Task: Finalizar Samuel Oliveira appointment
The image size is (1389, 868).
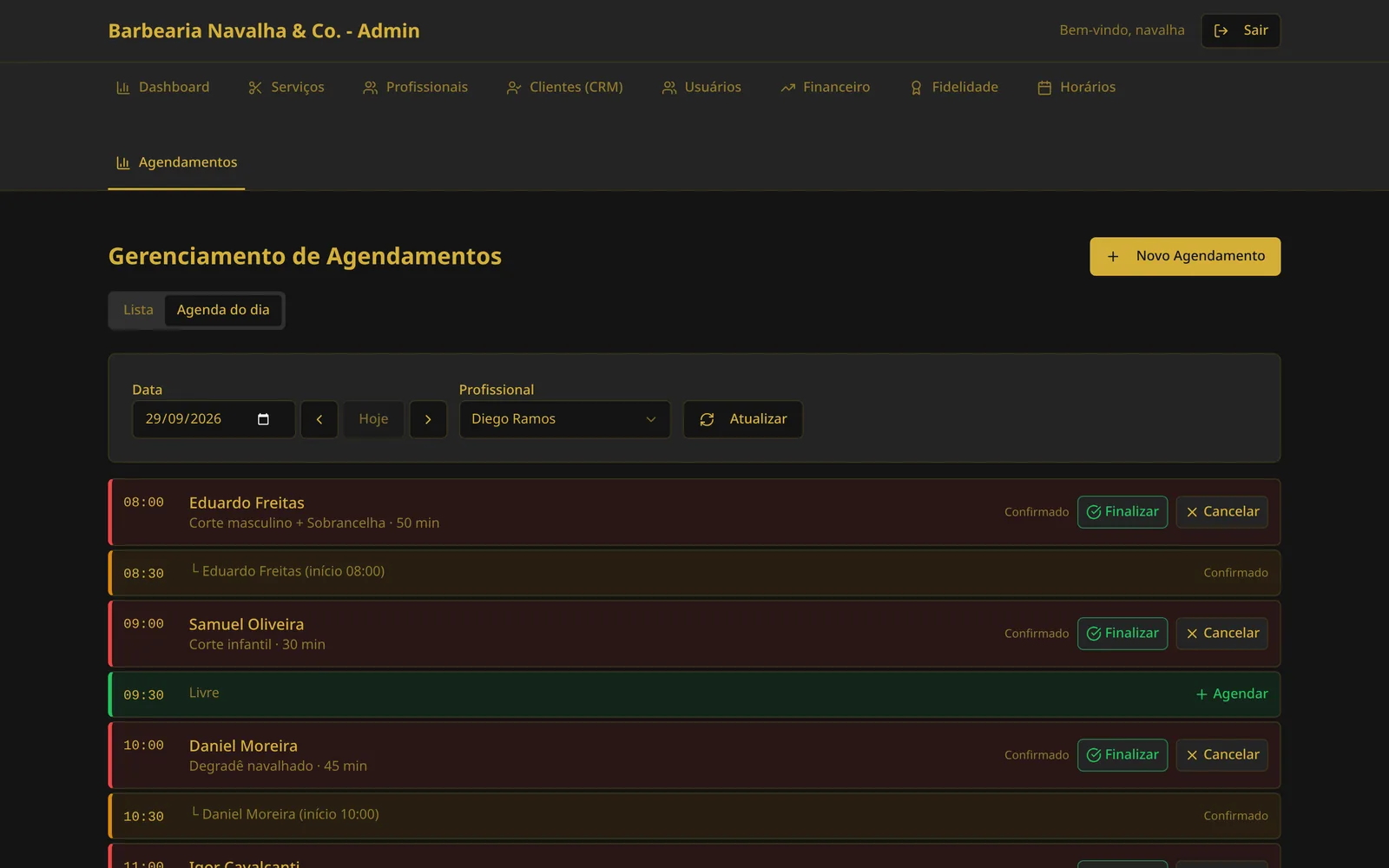Action: pos(1122,634)
